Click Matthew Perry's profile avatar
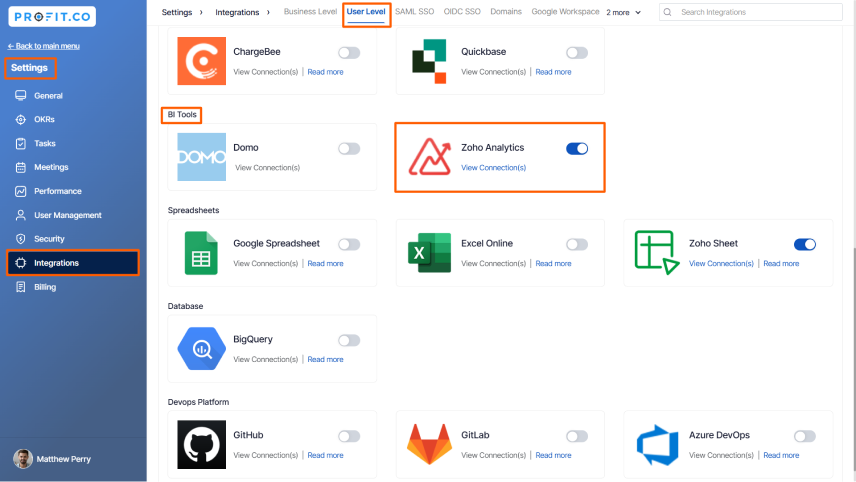Viewport: 856px width, 482px height. [23, 459]
